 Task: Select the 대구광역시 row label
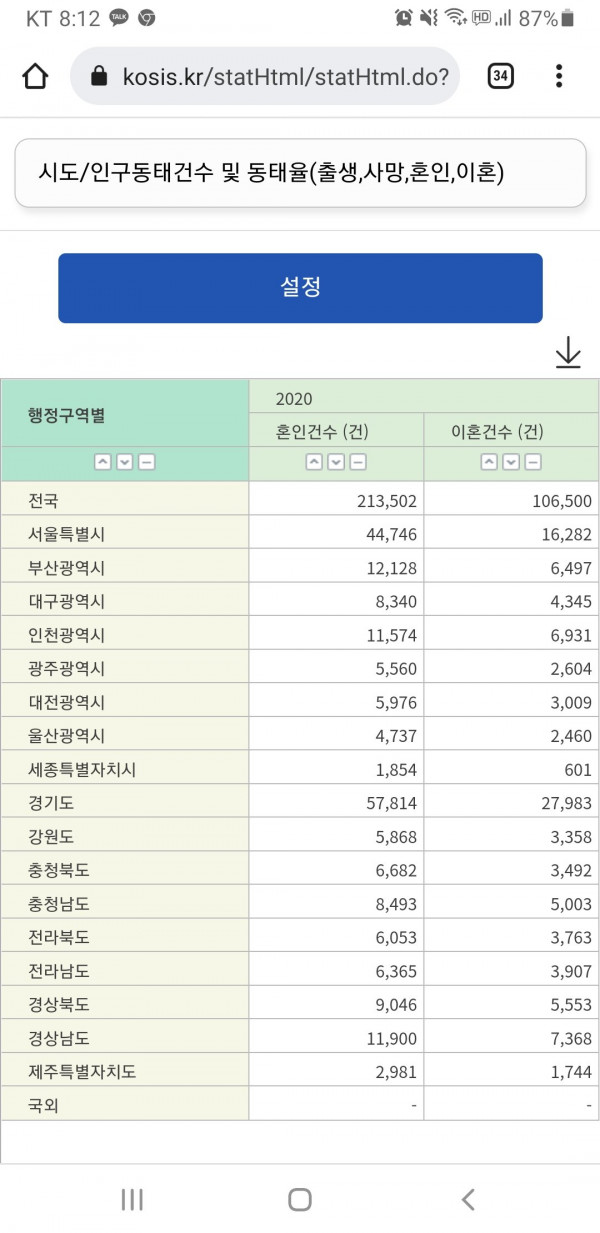(x=125, y=600)
